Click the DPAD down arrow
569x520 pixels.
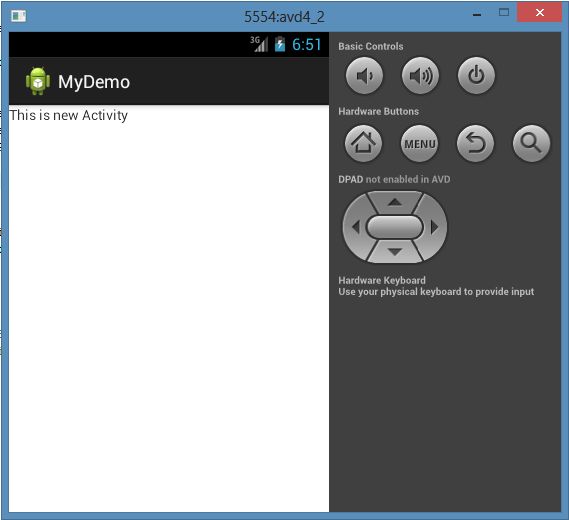tap(395, 251)
